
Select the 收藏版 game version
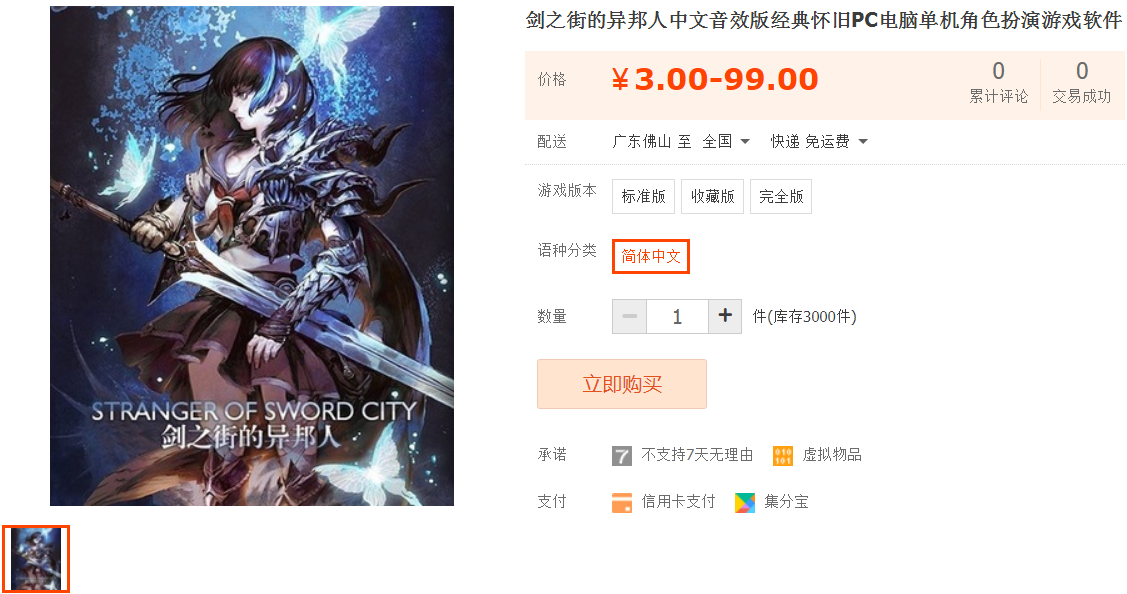[712, 196]
